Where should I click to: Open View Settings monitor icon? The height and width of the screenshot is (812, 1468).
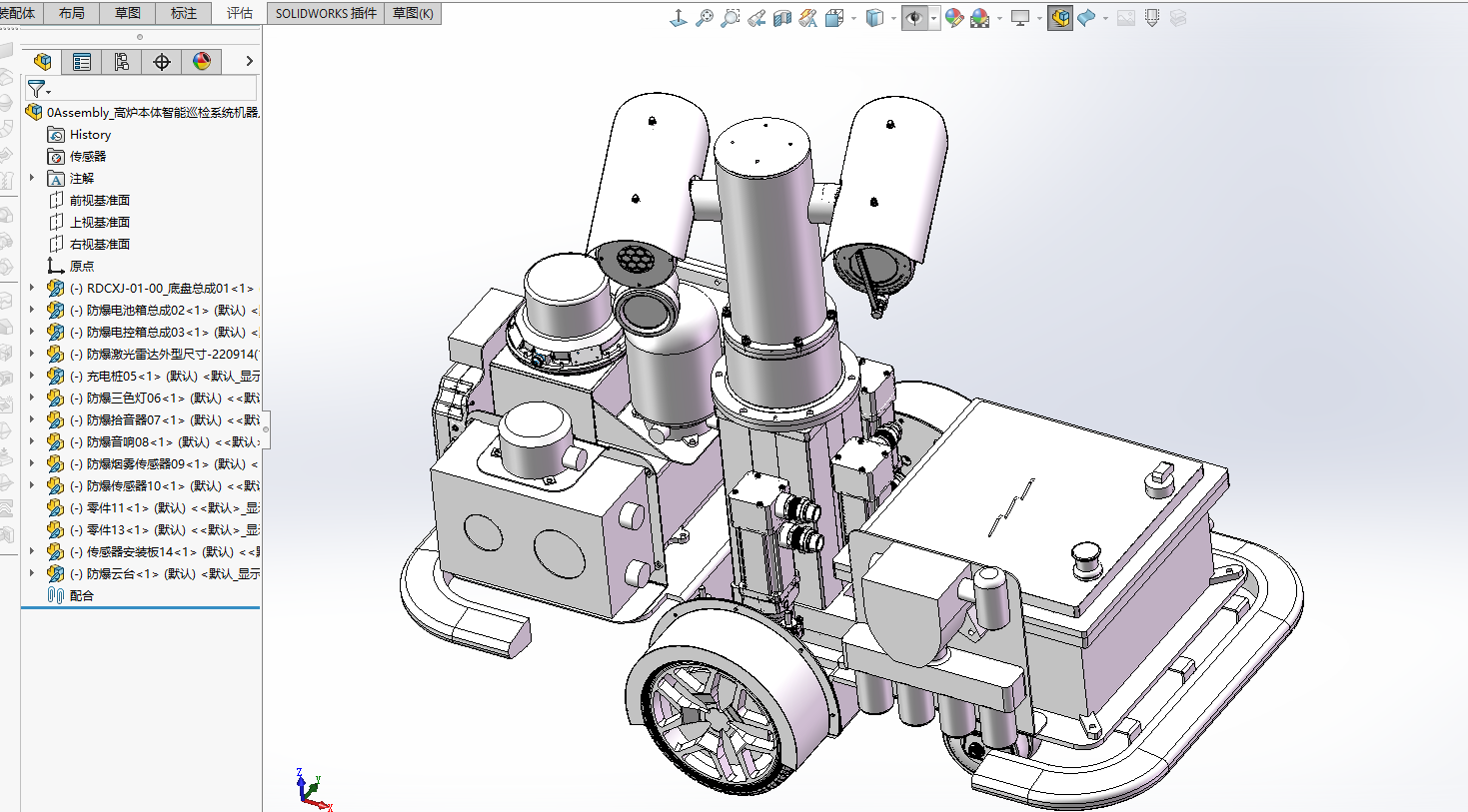pyautogui.click(x=1020, y=18)
